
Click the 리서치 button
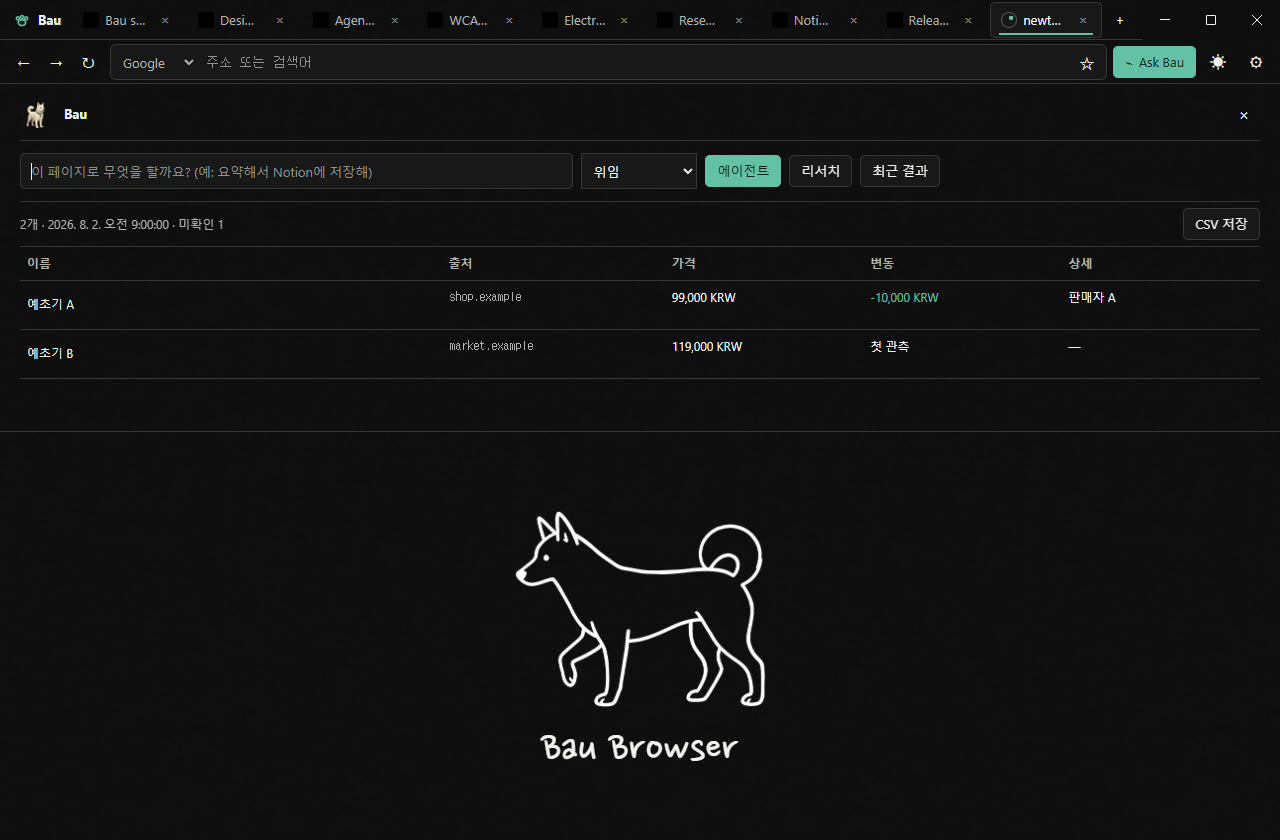820,171
